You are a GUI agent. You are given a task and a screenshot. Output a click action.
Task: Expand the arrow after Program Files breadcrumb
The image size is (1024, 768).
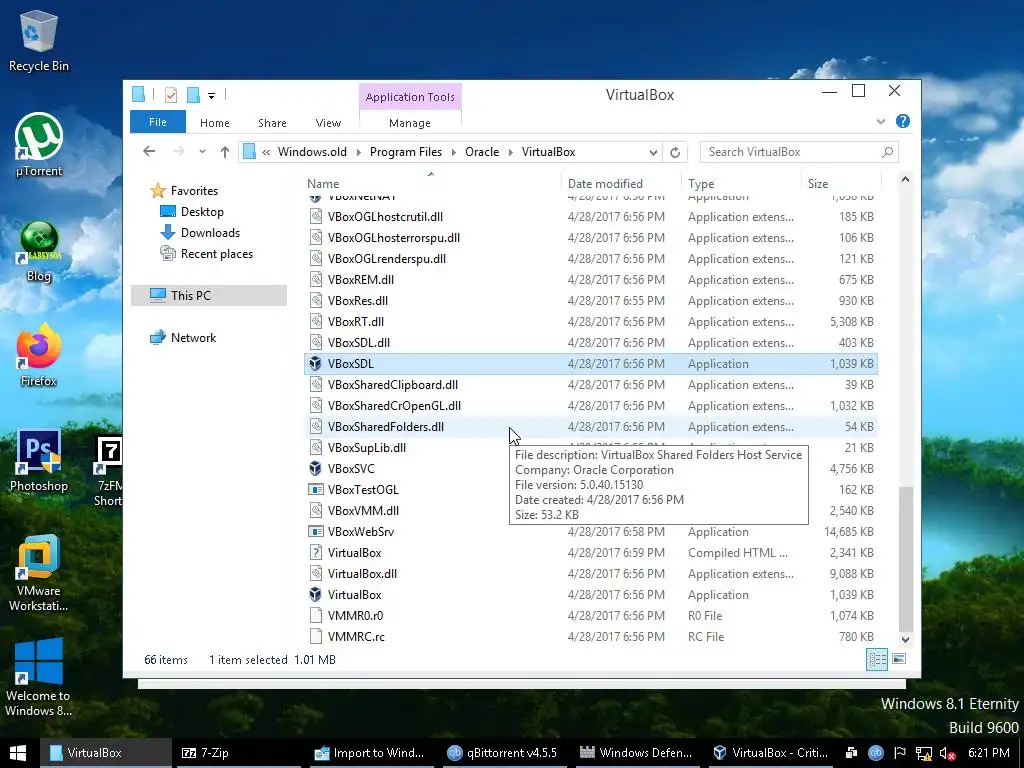tap(453, 152)
